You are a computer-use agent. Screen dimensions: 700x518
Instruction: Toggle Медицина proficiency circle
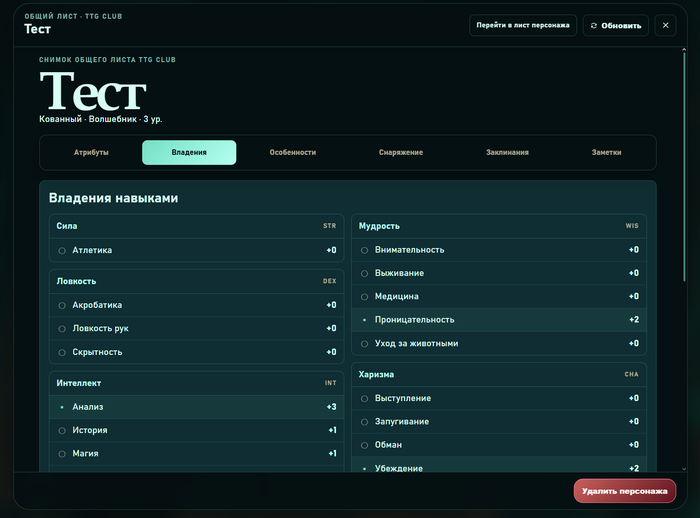click(x=364, y=297)
